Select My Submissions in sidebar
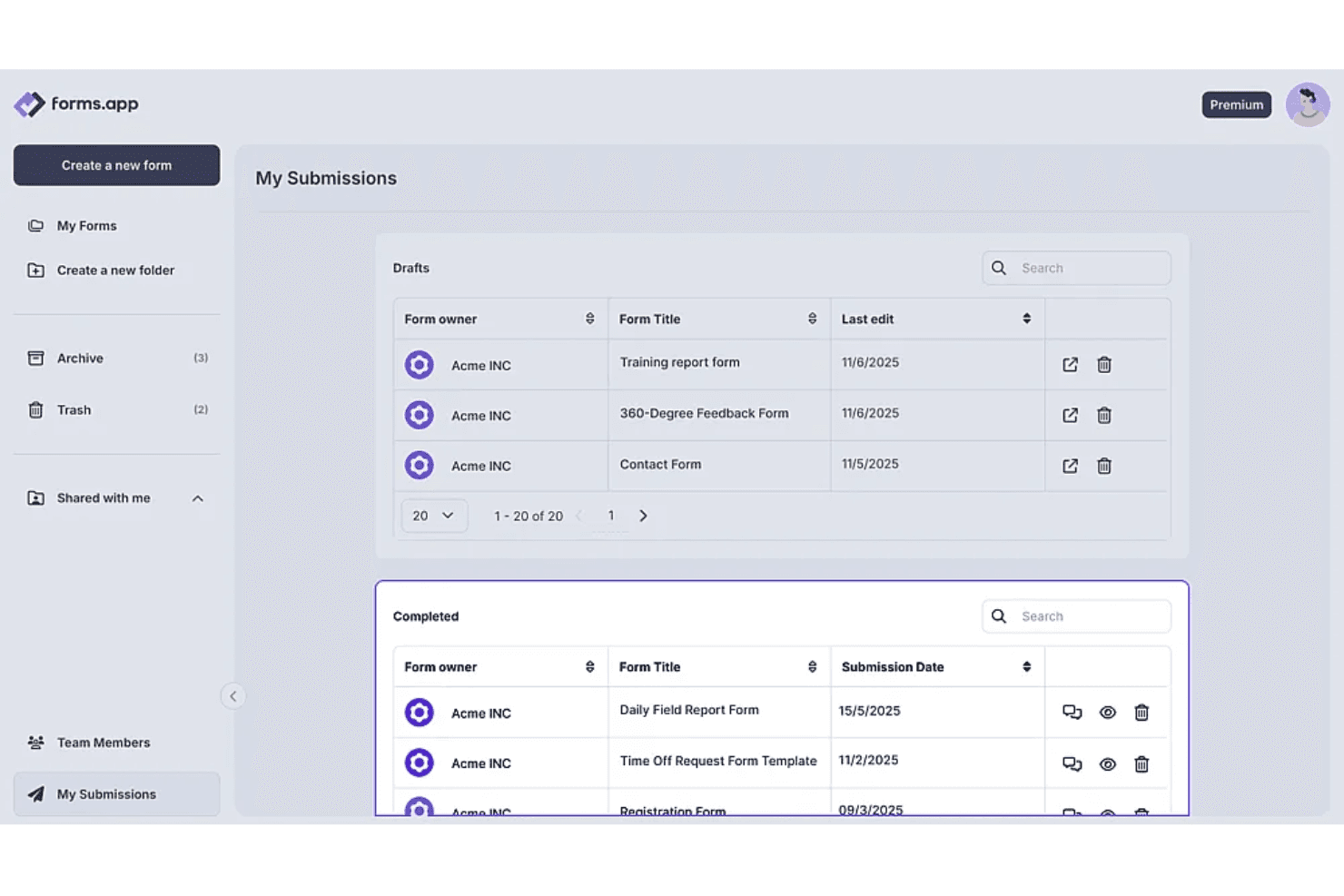 click(x=116, y=794)
